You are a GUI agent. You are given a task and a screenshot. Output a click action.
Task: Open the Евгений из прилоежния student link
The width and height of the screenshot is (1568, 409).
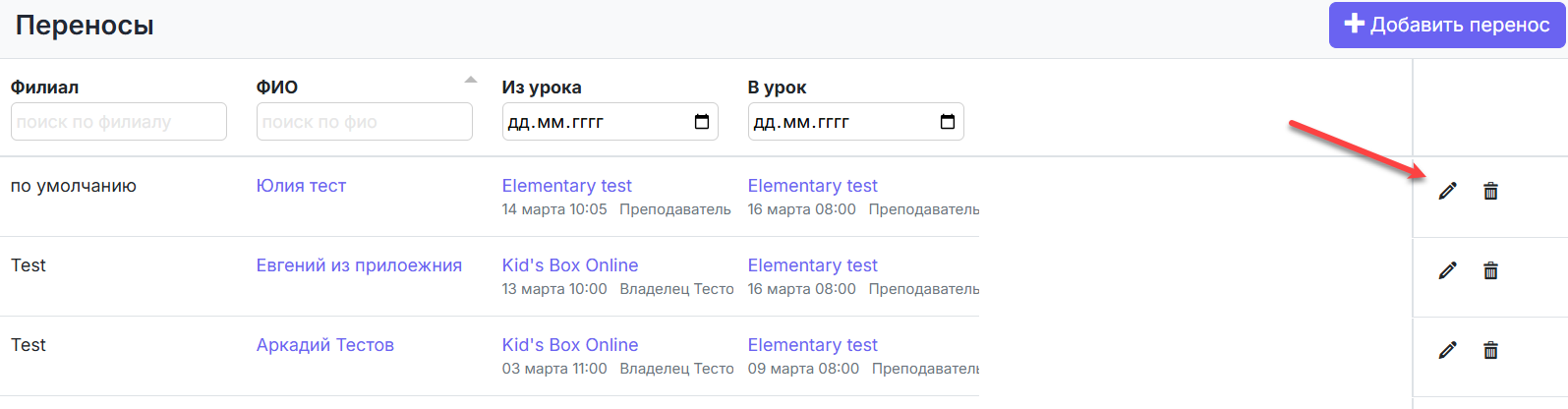pos(359,265)
